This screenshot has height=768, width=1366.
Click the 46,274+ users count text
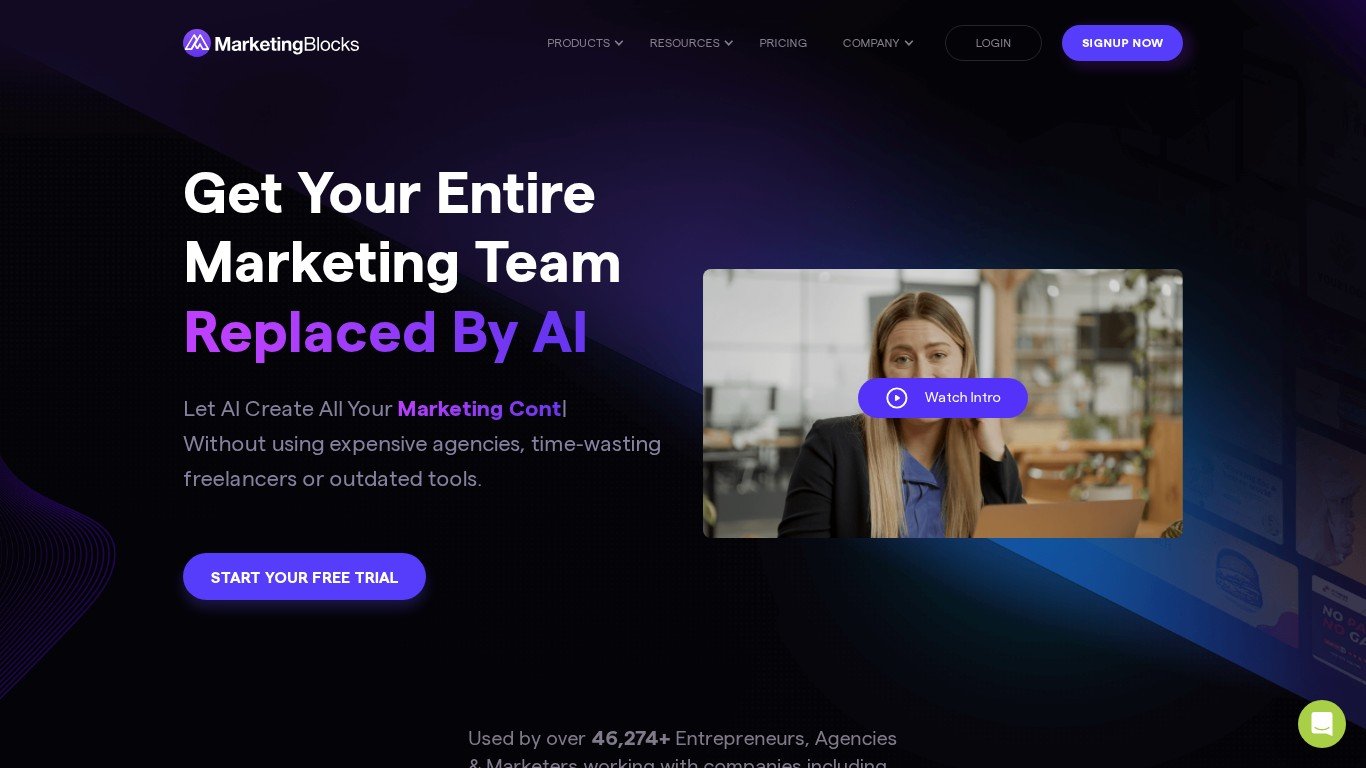click(631, 738)
